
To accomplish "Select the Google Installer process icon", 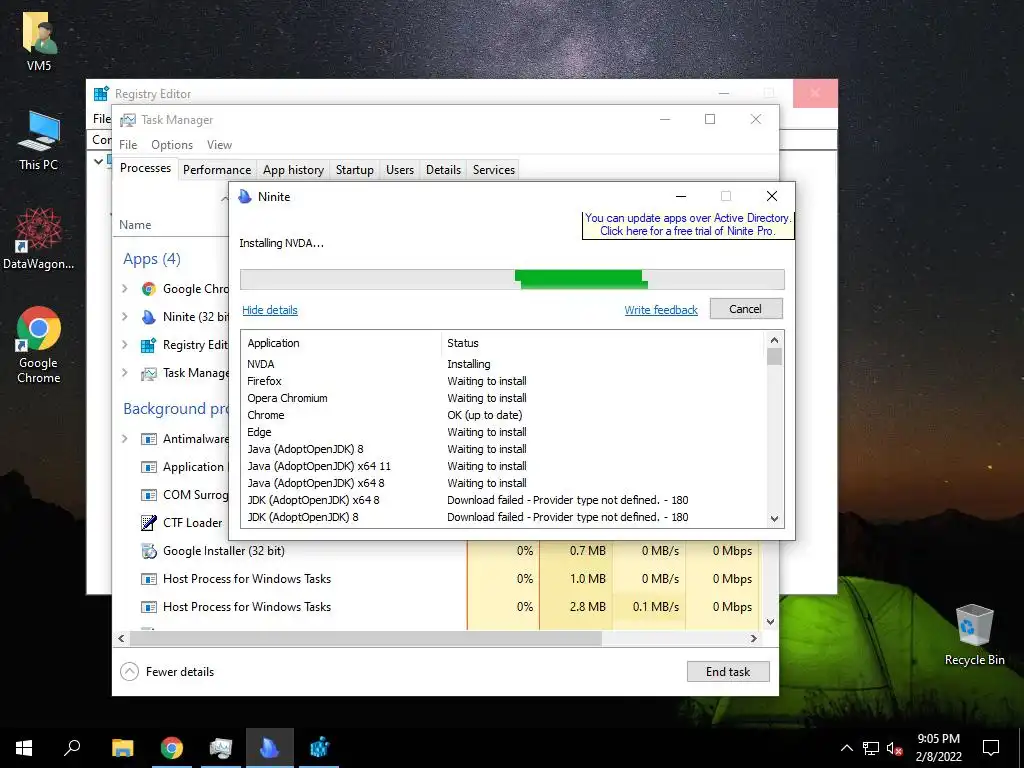I will [x=149, y=551].
